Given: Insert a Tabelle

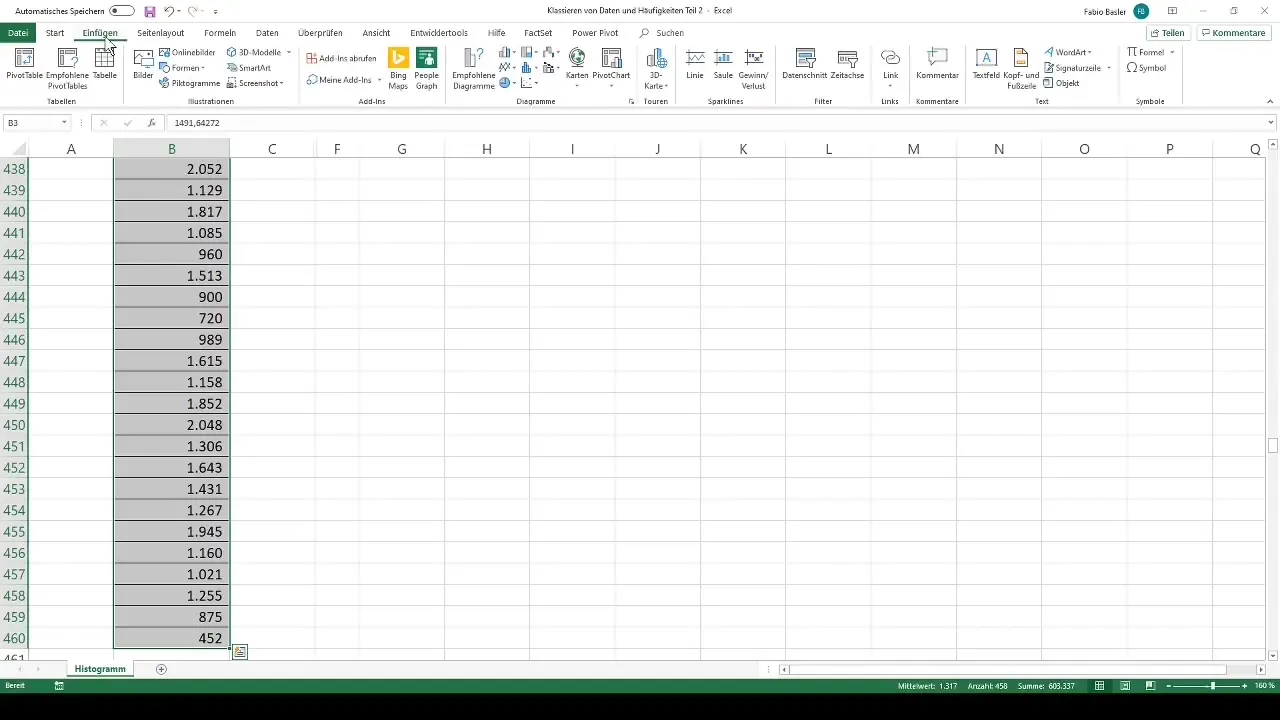Looking at the screenshot, I should point(104,64).
